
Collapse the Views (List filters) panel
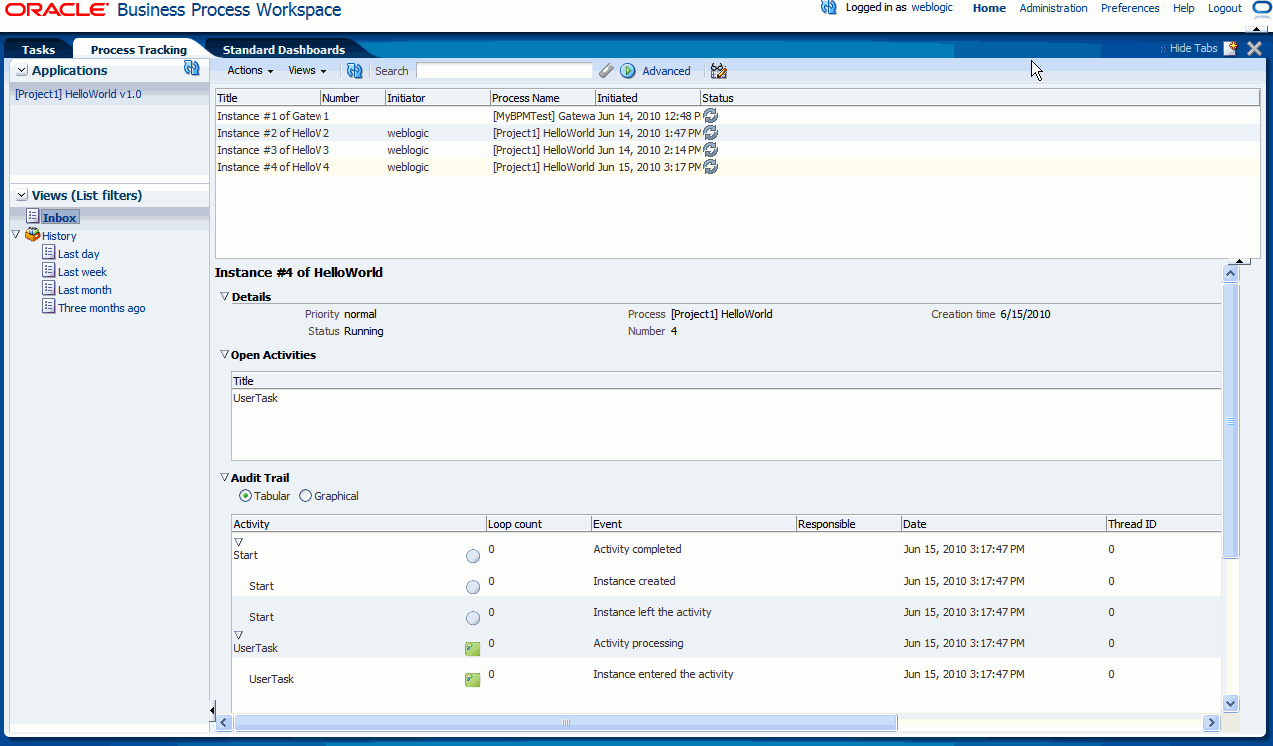[22, 195]
